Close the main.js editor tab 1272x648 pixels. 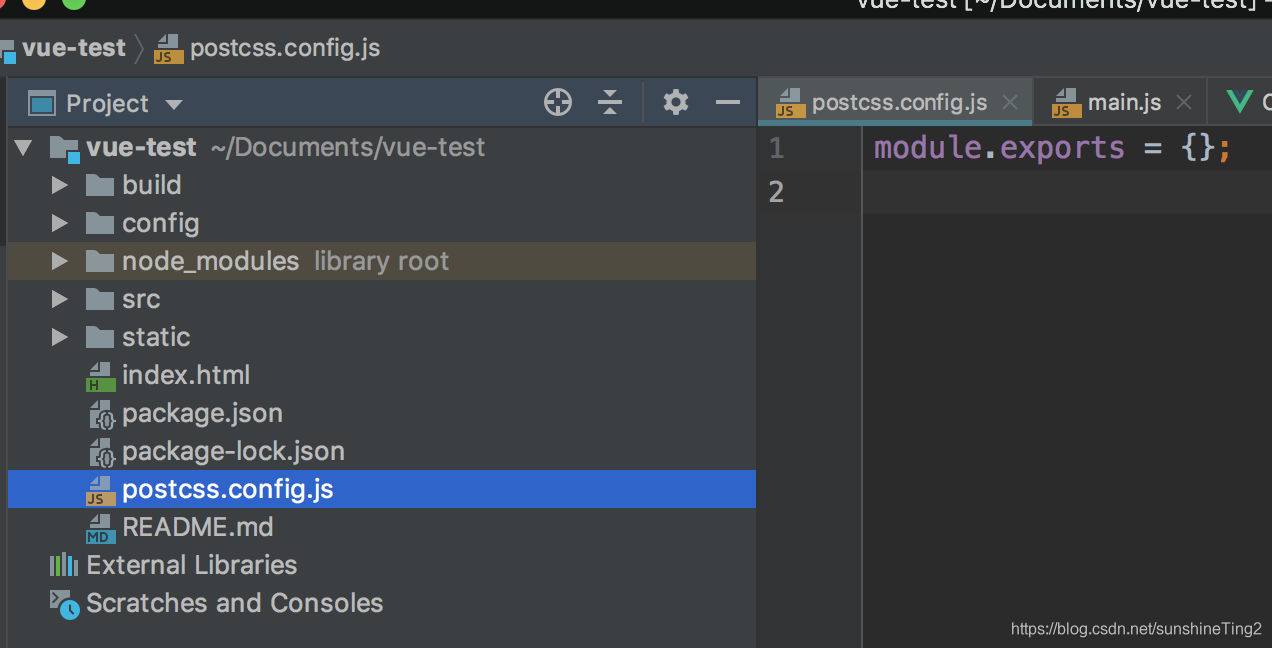click(x=1184, y=102)
